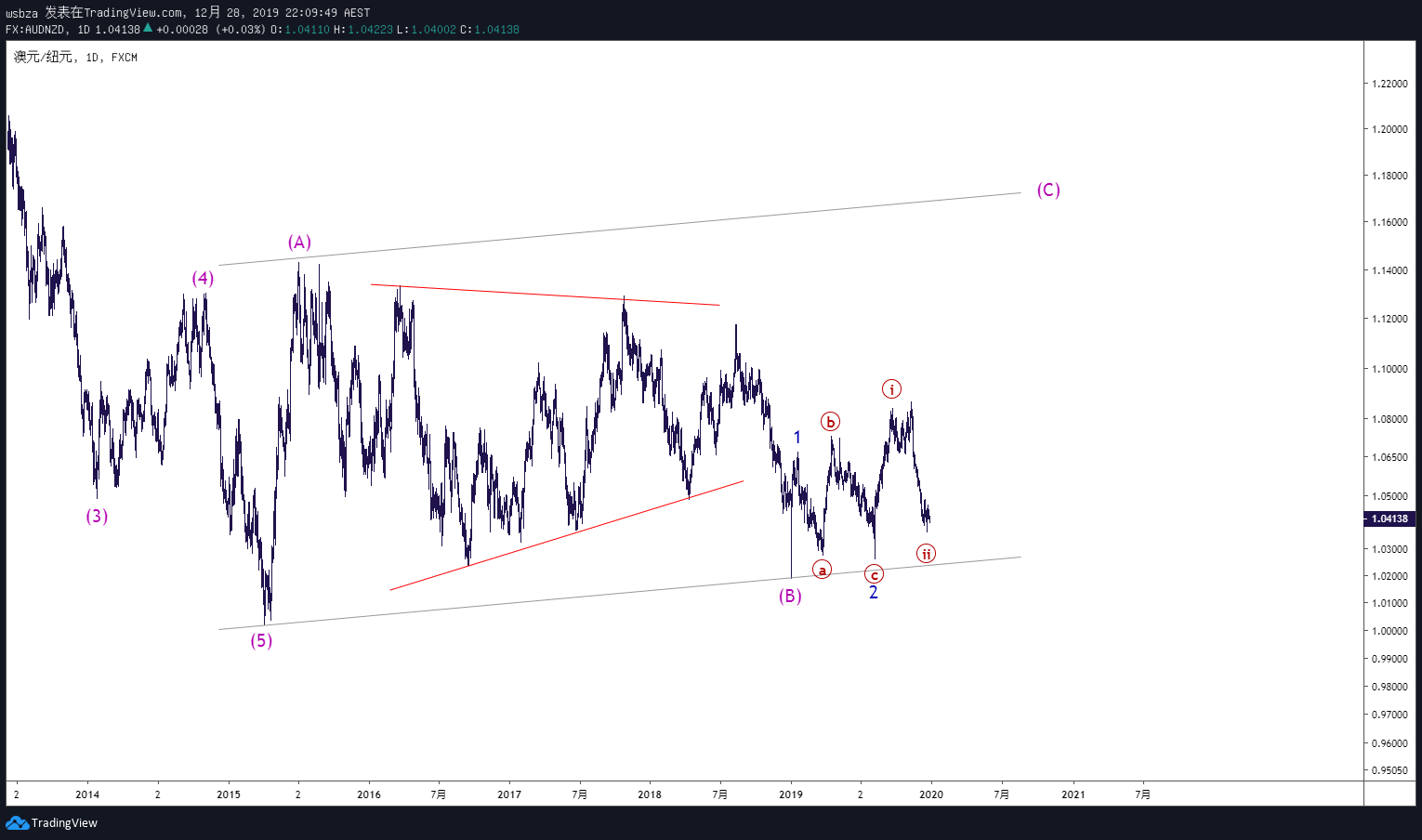The image size is (1422, 840).
Task: Click the 1.00000 price axis label
Action: 1389,631
